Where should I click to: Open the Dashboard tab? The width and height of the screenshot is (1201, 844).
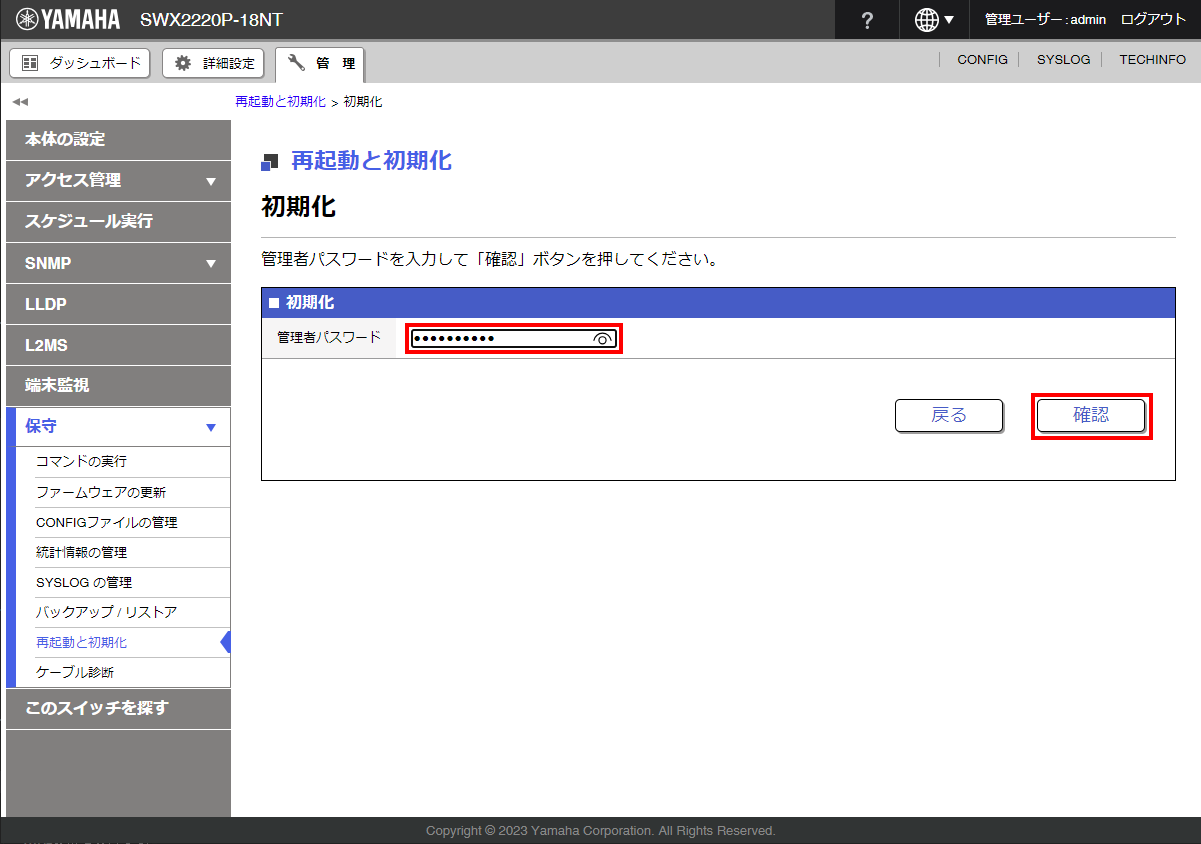point(80,63)
